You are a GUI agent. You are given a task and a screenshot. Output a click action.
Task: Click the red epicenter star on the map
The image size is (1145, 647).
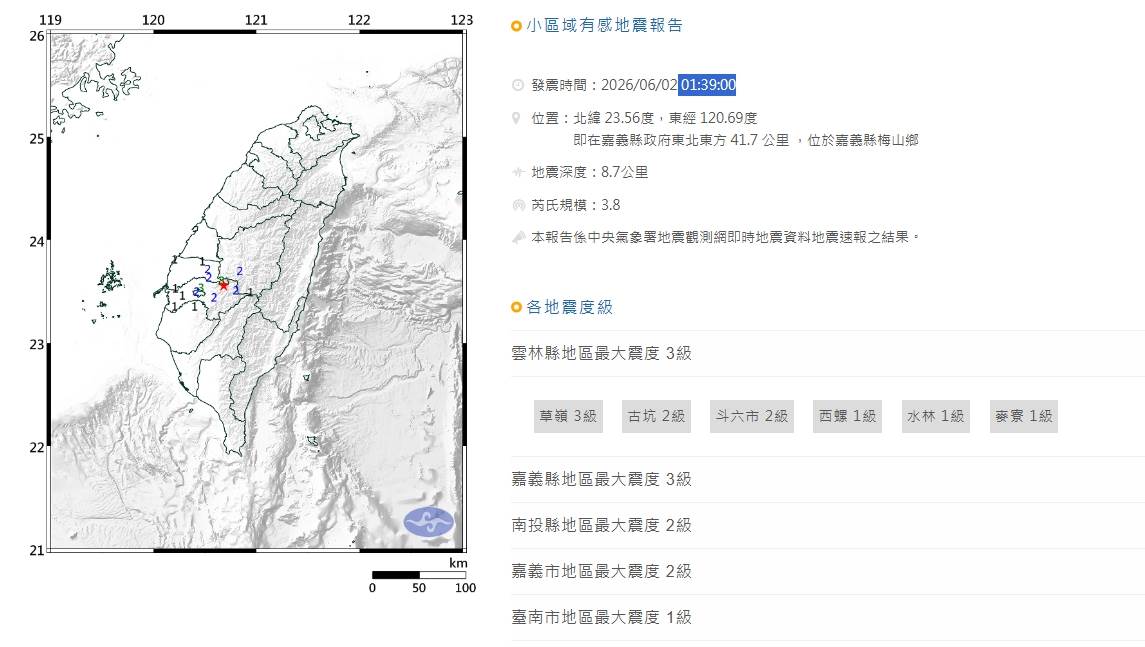click(223, 284)
